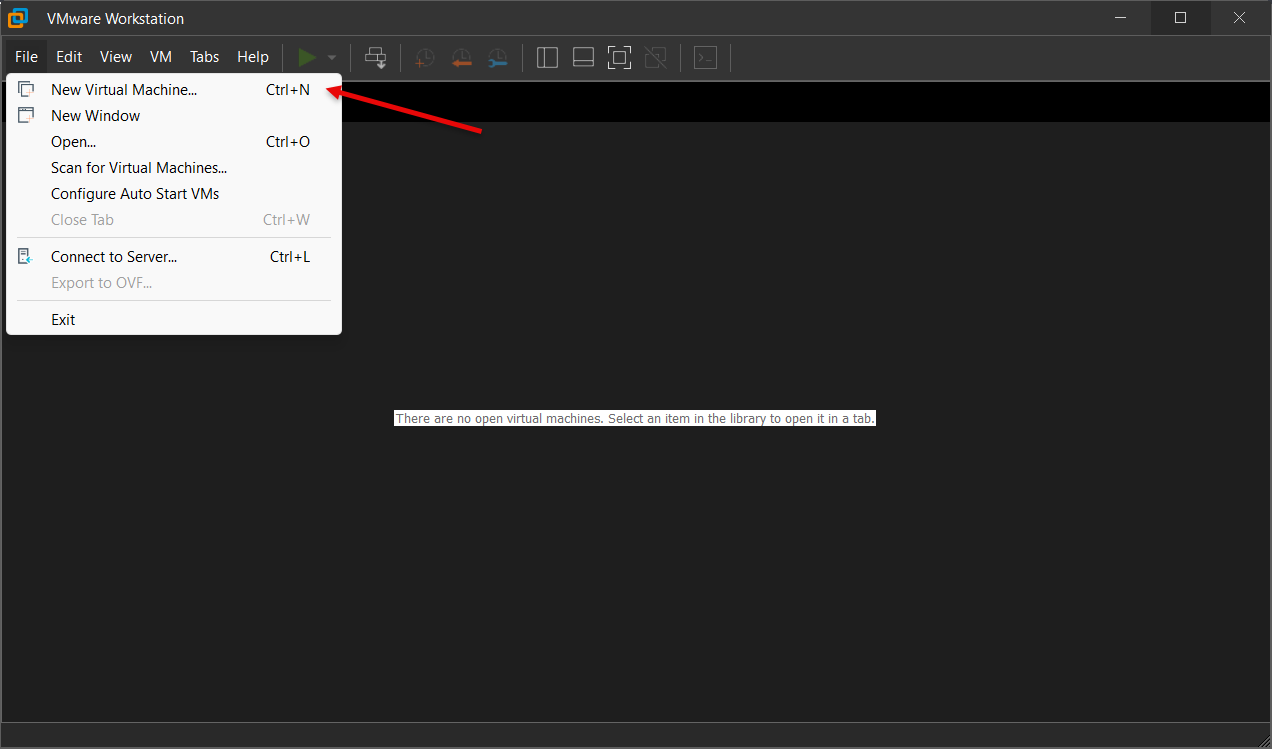Click the green Power On button
Viewport: 1272px width, 749px height.
307,57
